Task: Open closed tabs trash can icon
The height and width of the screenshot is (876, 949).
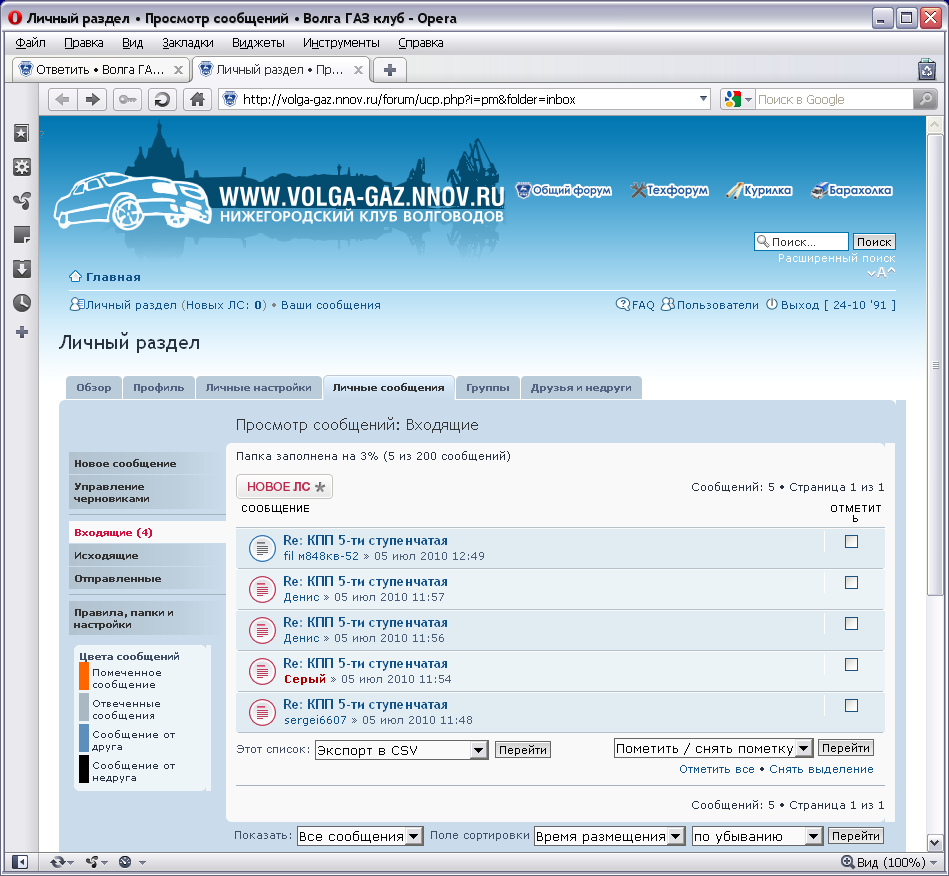Action: click(926, 69)
